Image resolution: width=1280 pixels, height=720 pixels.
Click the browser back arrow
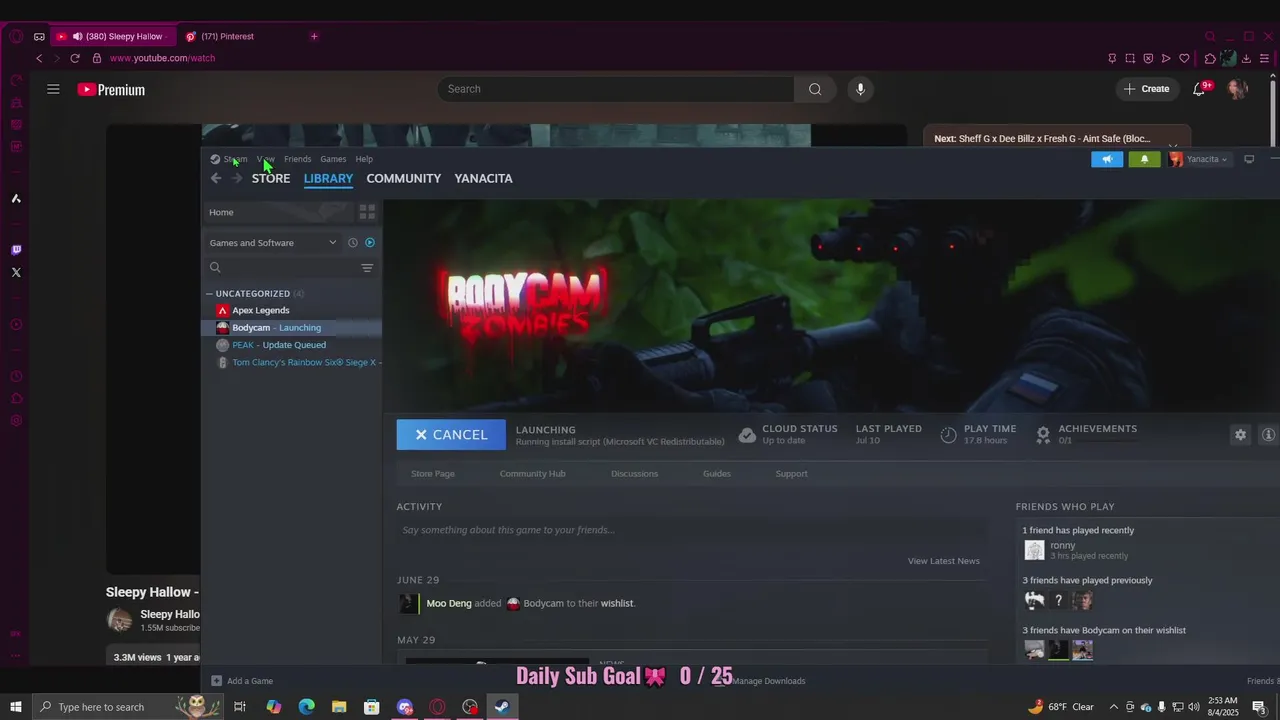pos(39,58)
